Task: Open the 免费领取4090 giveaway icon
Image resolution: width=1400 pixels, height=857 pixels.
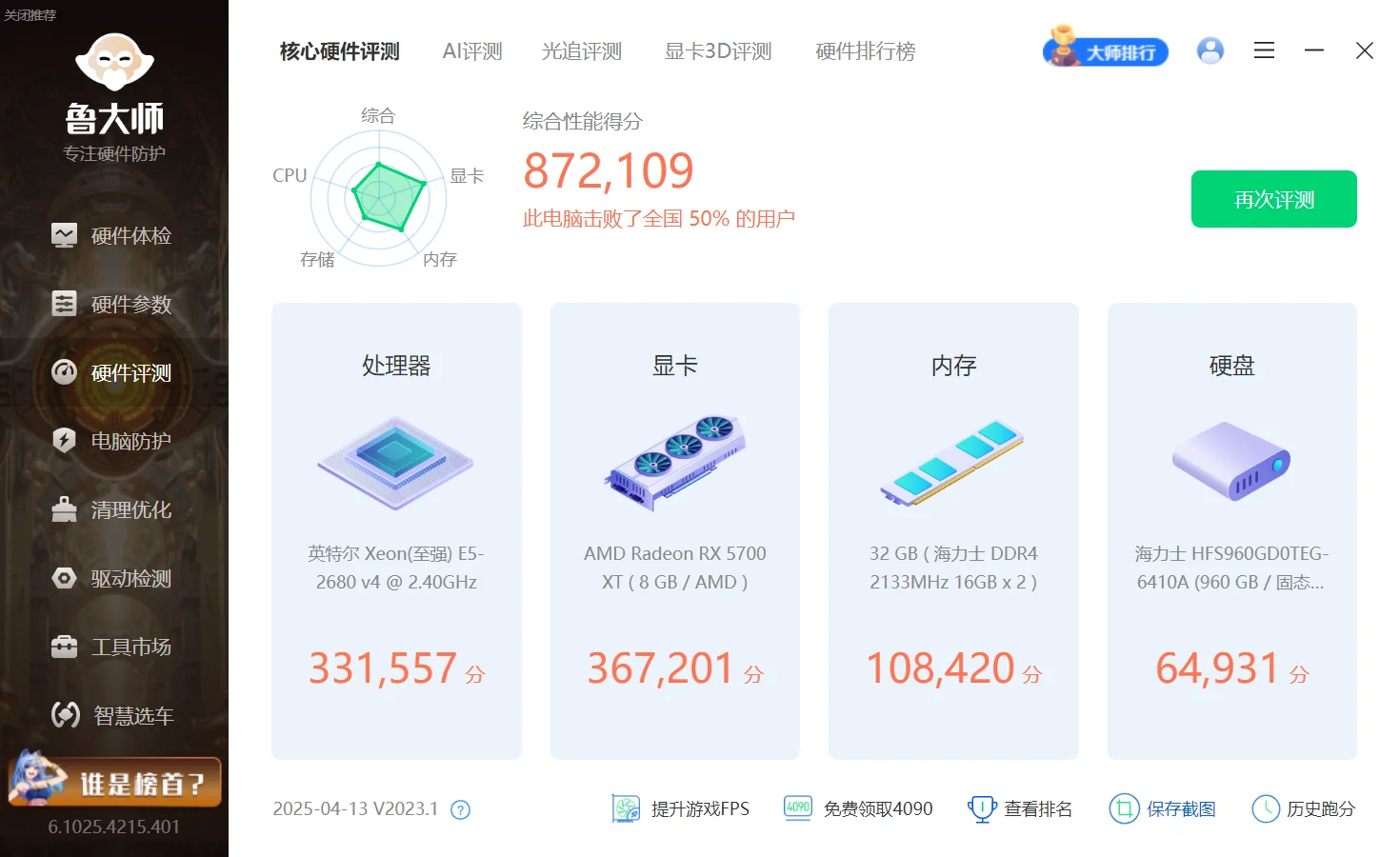Action: 796,808
